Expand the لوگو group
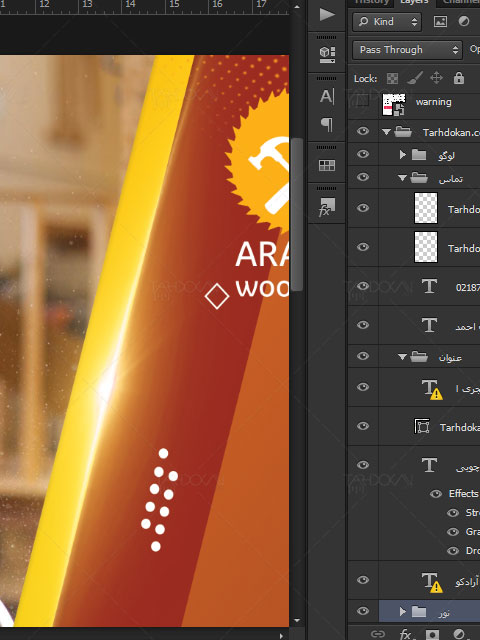 coord(403,154)
